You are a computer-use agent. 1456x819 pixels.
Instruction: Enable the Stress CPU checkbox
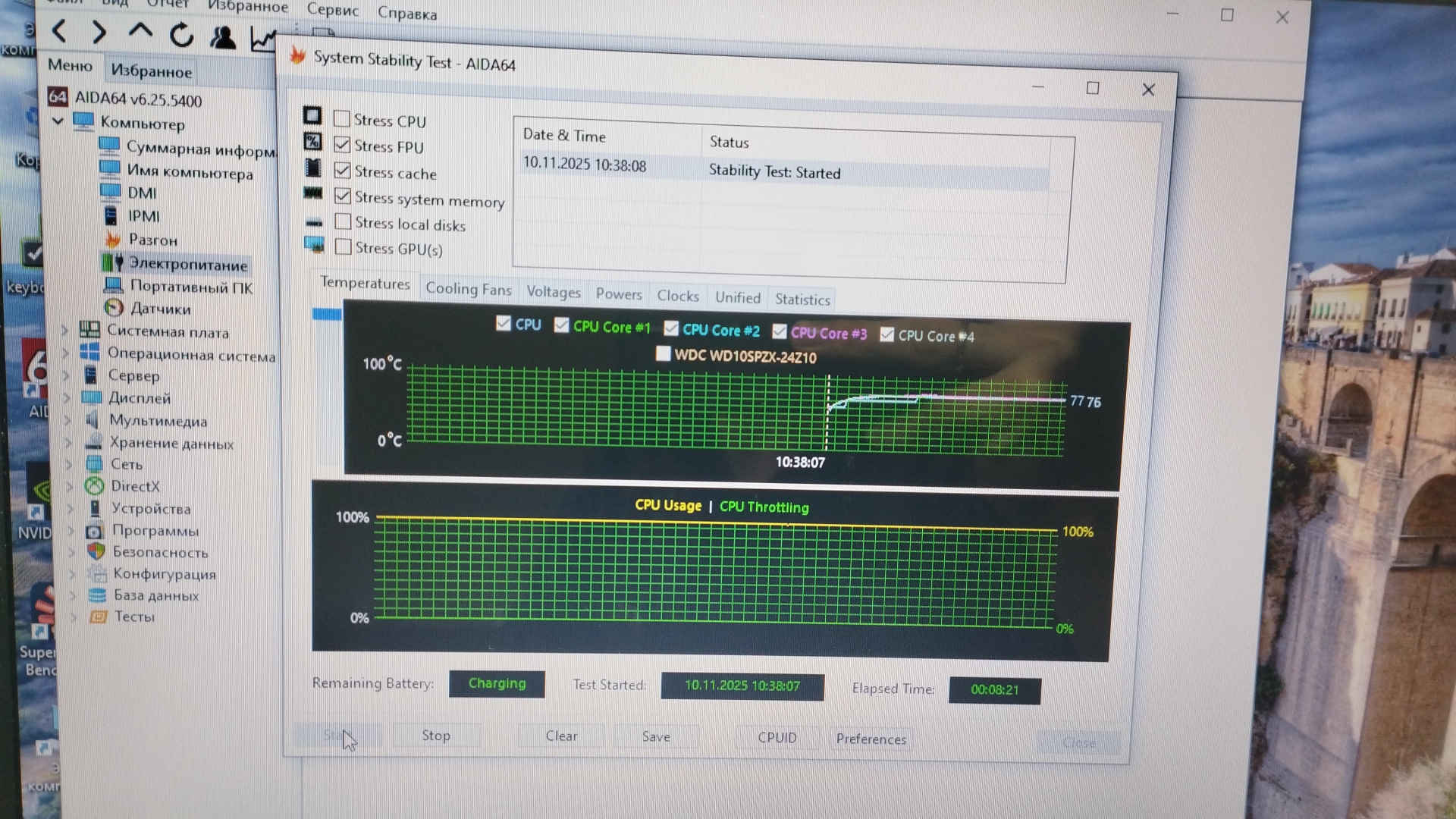pos(342,119)
